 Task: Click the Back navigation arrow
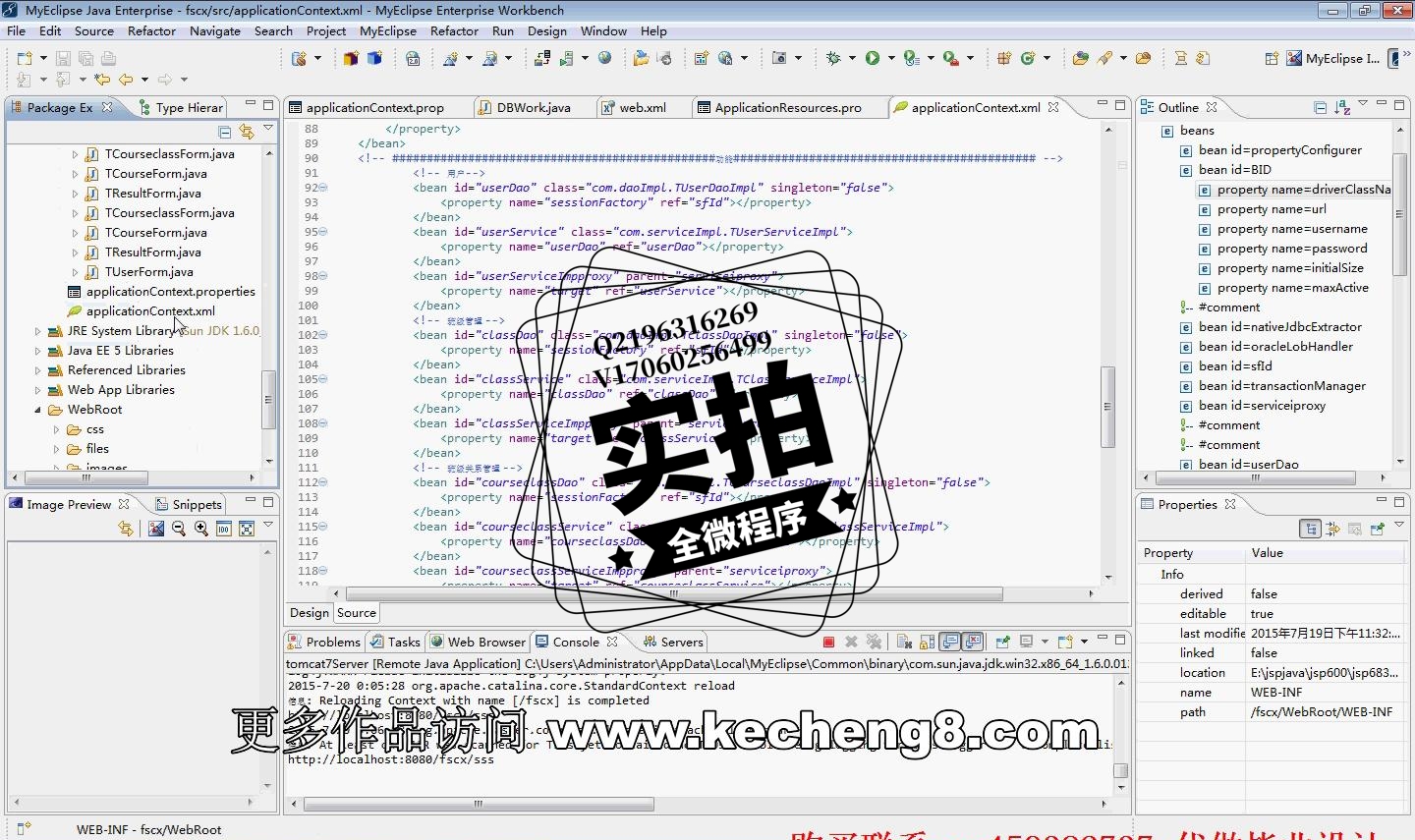pos(126,80)
